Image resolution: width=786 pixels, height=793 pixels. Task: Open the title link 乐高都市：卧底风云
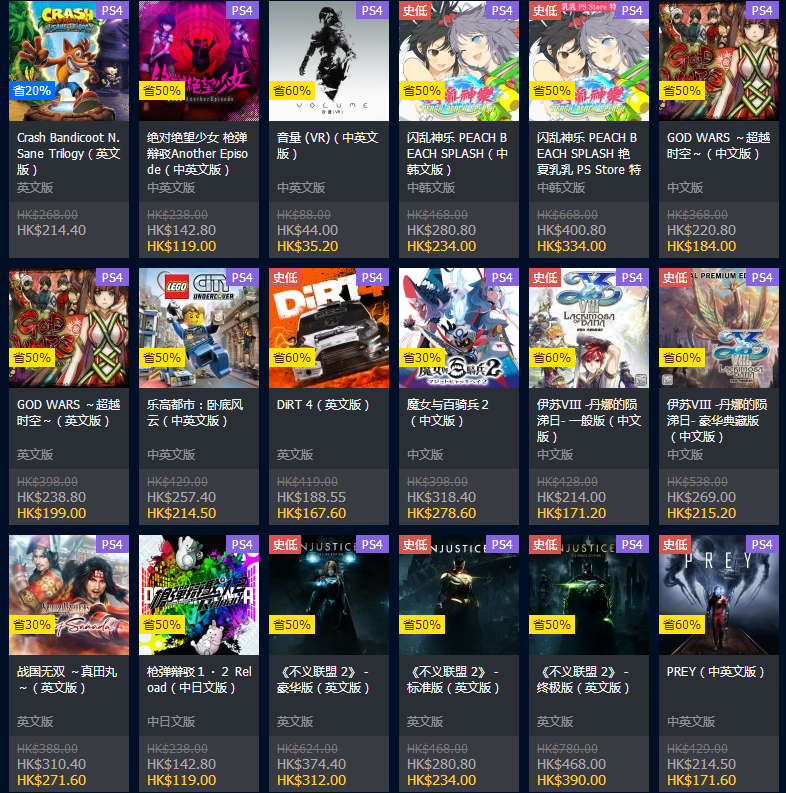(195, 413)
